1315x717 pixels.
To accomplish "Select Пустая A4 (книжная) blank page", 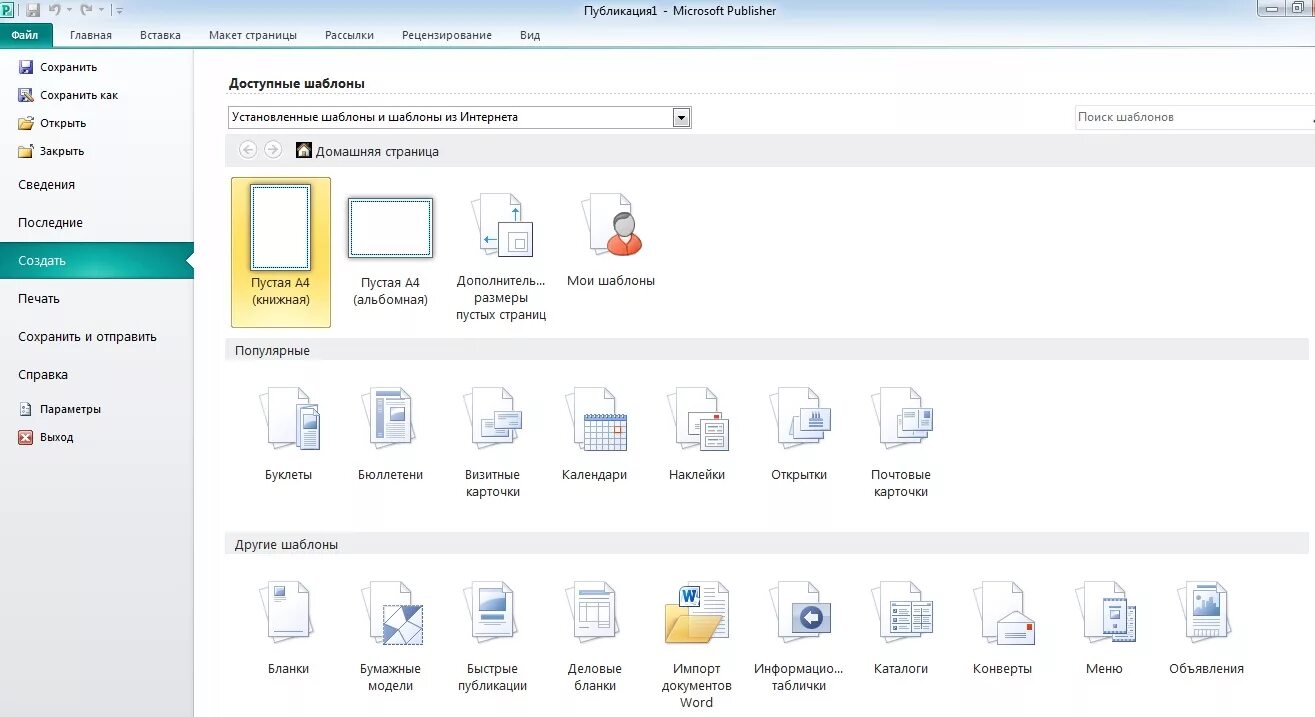I will coord(281,252).
